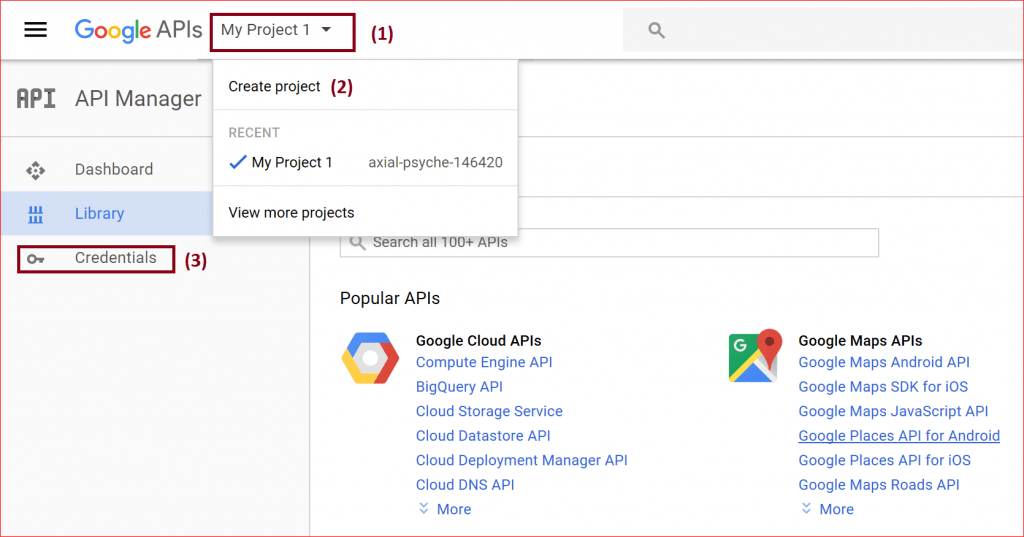Open Google Maps Android API link
Screen dimensions: 1024x537
pyautogui.click(x=884, y=362)
